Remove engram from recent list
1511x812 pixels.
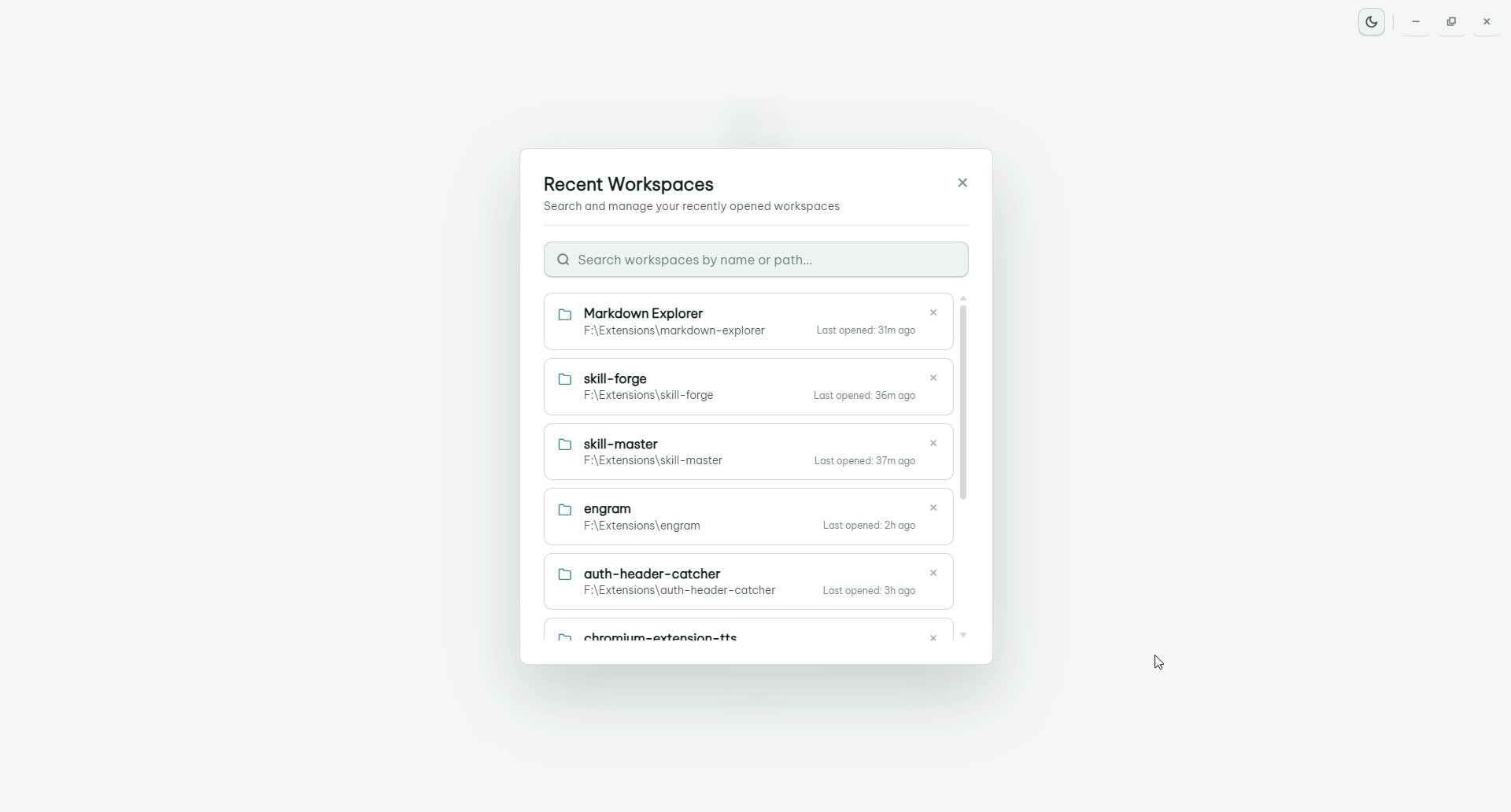tap(934, 508)
